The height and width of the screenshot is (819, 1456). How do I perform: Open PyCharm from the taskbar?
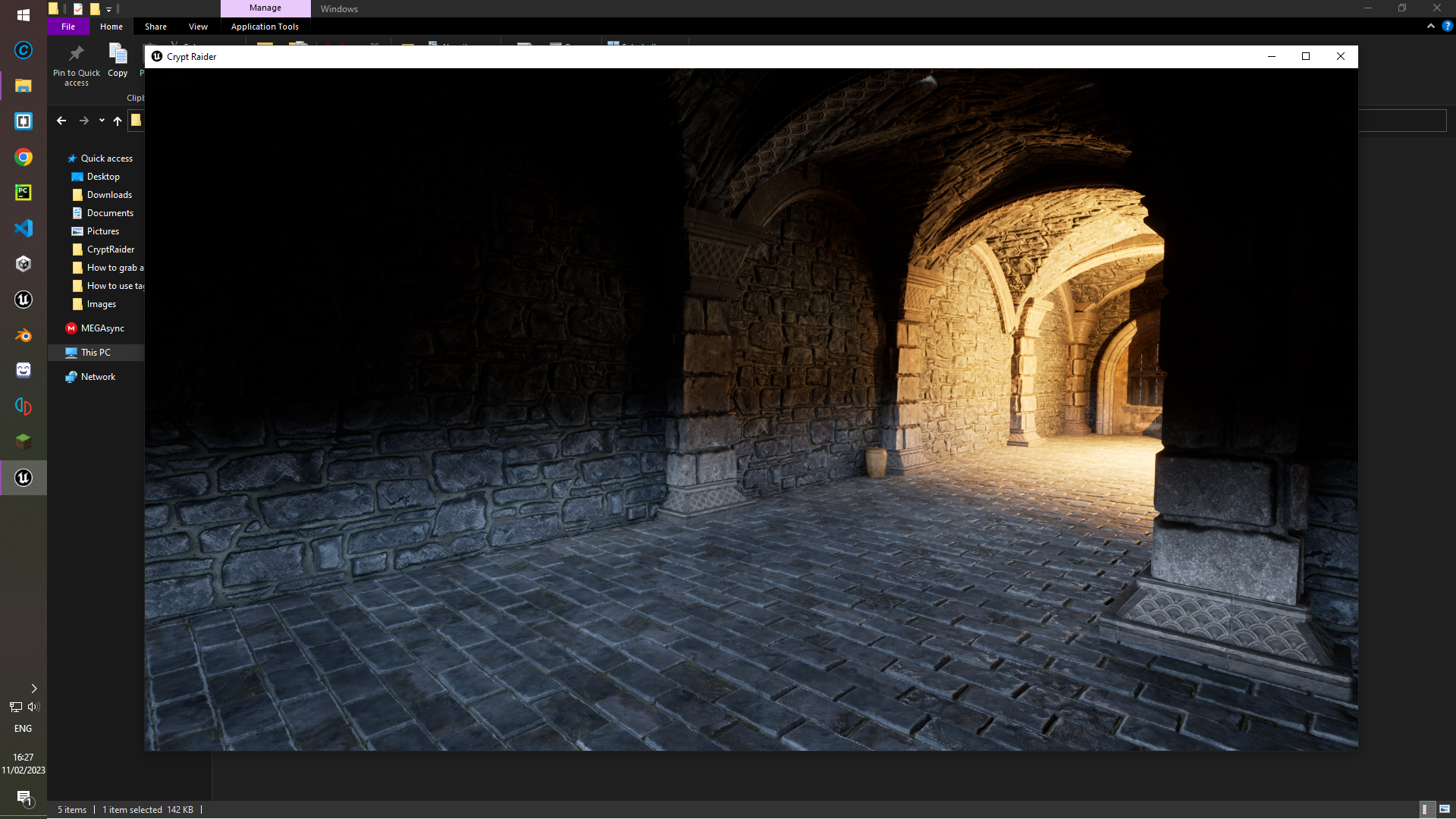tap(24, 193)
